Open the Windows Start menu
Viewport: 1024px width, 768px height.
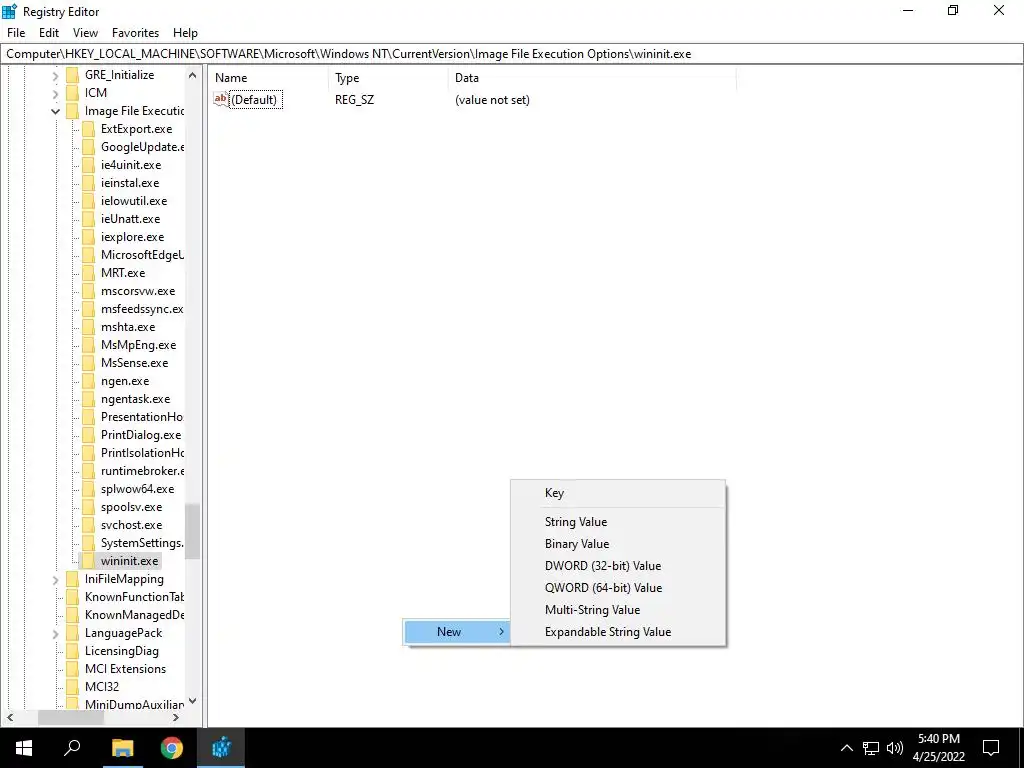[24, 748]
